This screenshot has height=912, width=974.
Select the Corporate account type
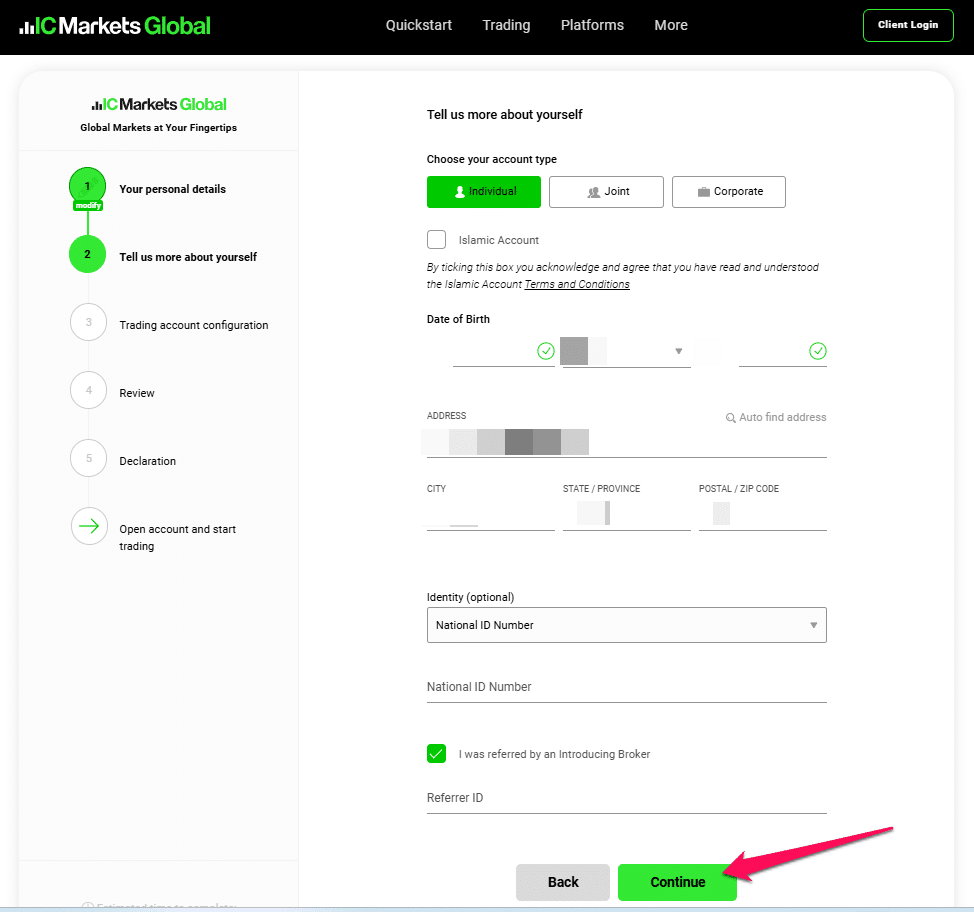pyautogui.click(x=729, y=191)
